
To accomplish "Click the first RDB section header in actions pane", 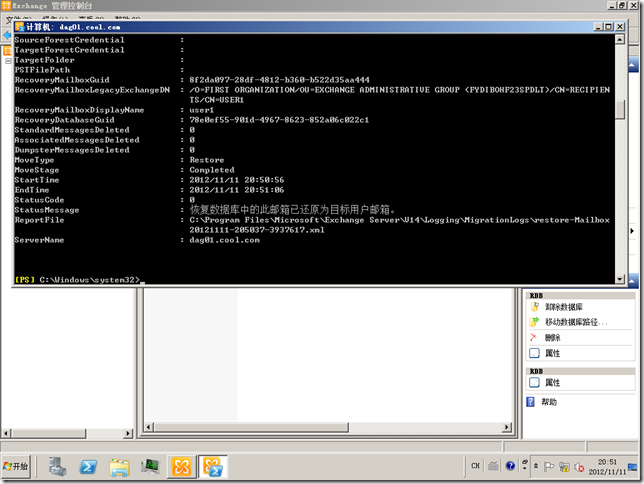I will (x=580, y=295).
